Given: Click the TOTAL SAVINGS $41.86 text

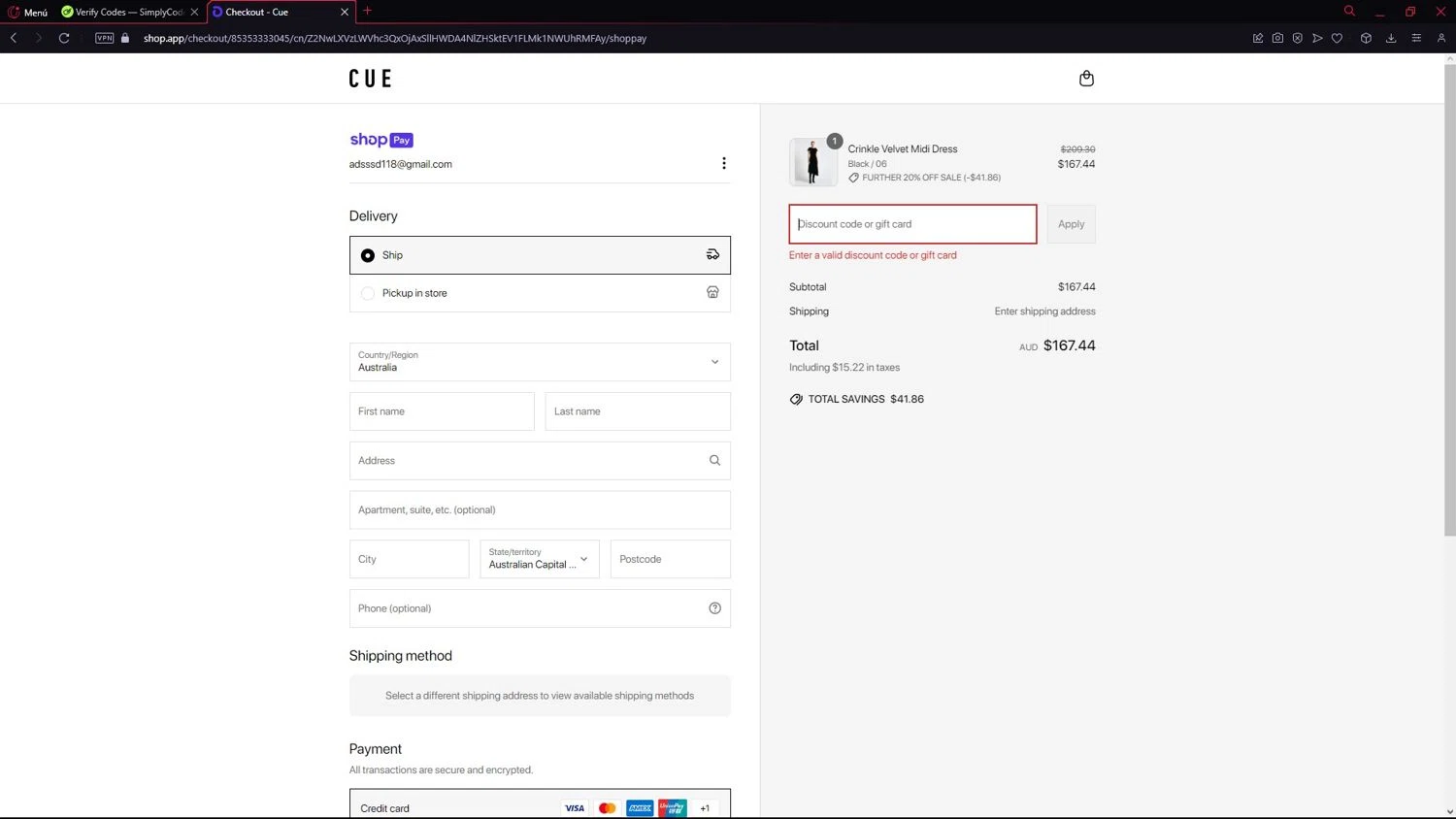Looking at the screenshot, I should [866, 399].
